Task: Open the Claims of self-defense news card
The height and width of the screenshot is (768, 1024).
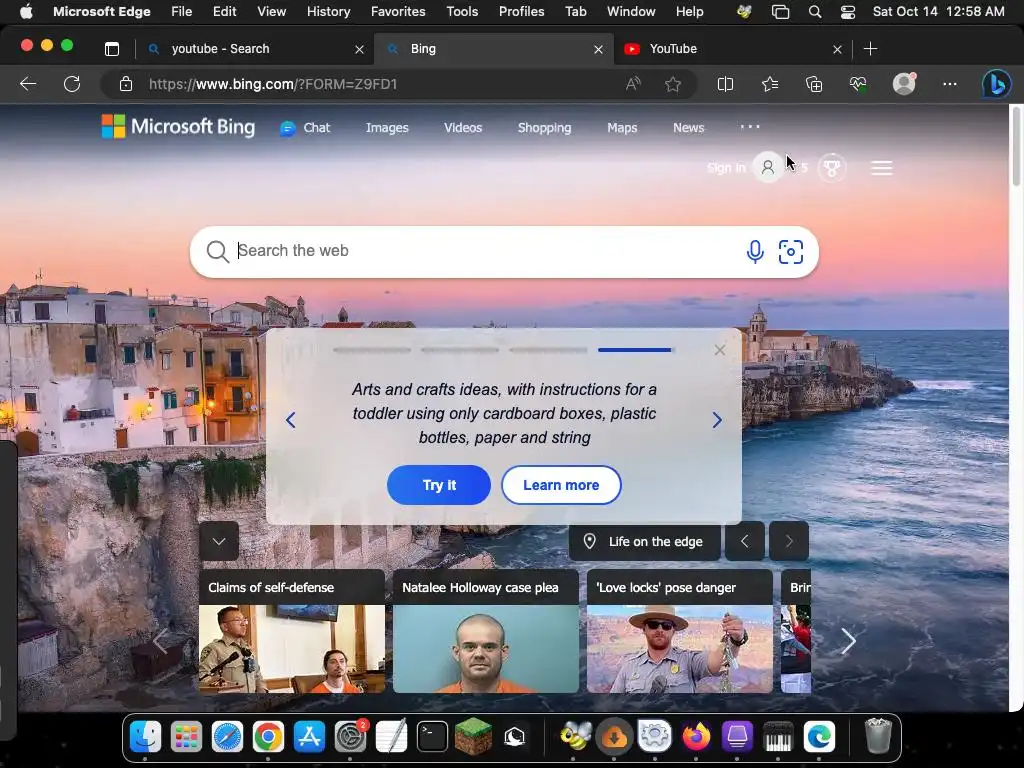Action: (292, 631)
